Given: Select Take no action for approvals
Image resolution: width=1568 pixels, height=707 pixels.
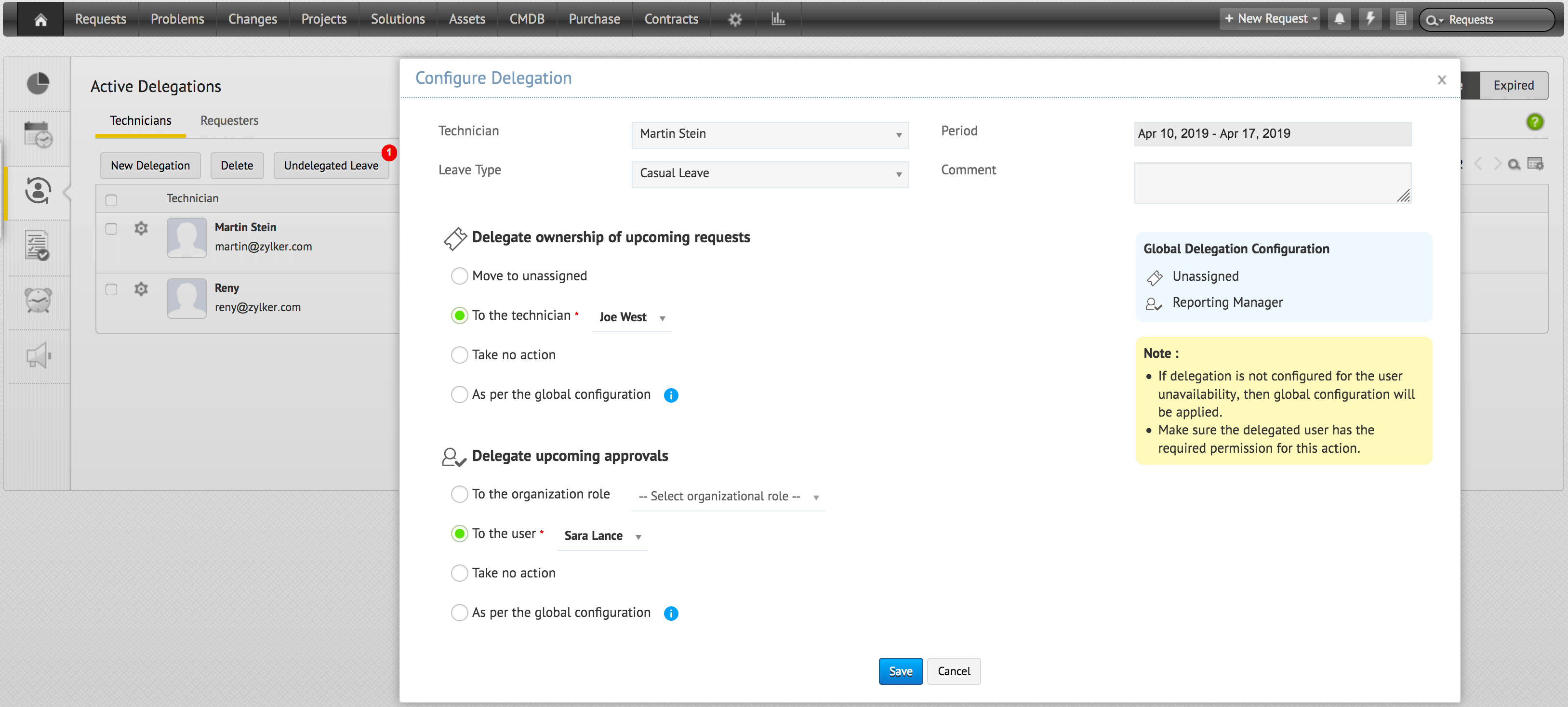Looking at the screenshot, I should coord(460,573).
